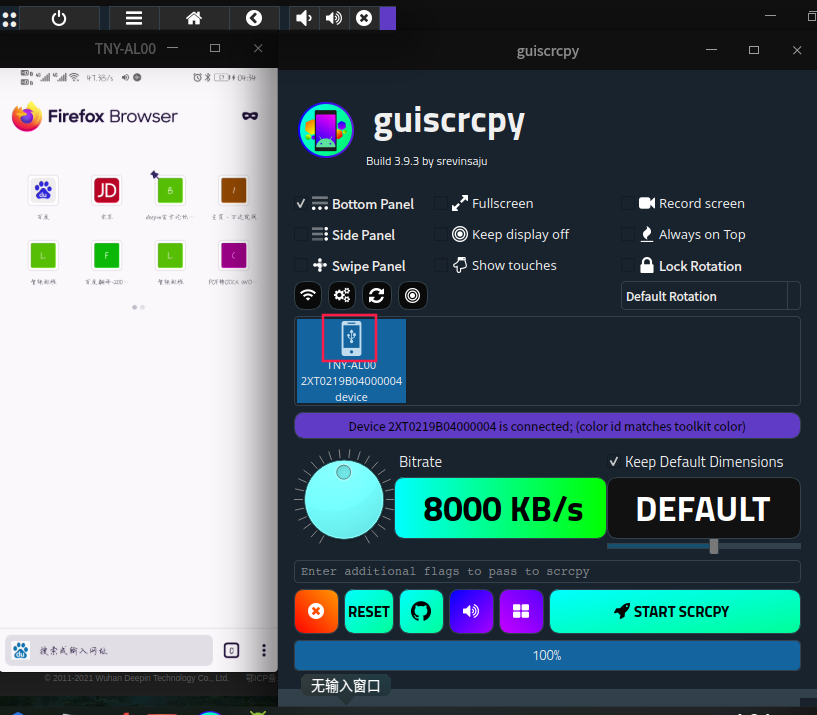Open the settings gears button

coord(342,295)
